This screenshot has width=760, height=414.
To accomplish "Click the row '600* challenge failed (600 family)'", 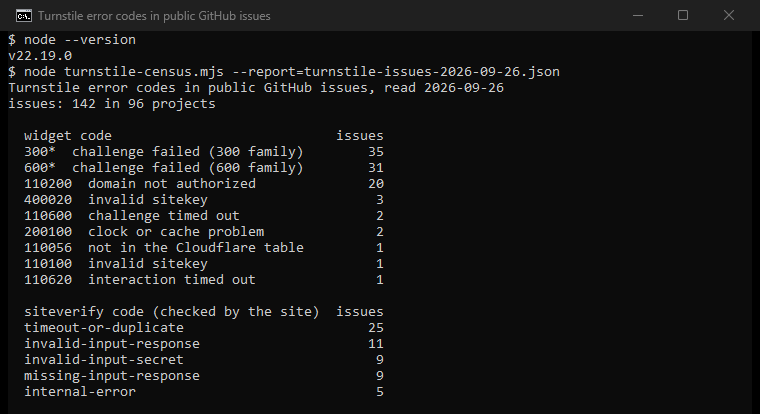I will (x=204, y=168).
